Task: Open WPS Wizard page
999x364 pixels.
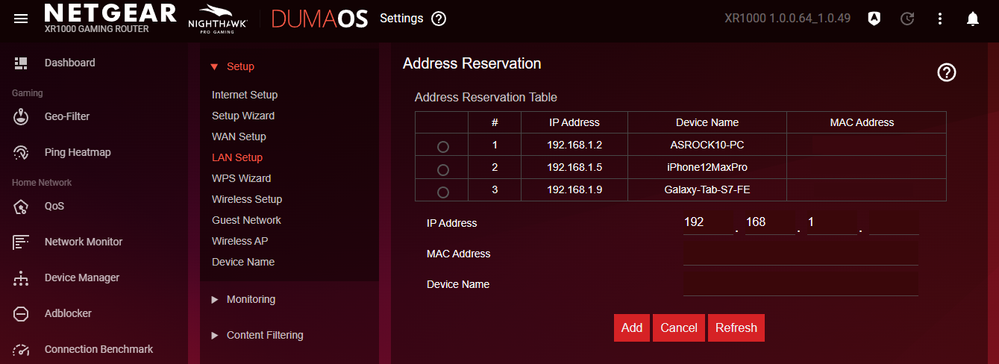Action: pyautogui.click(x=241, y=178)
